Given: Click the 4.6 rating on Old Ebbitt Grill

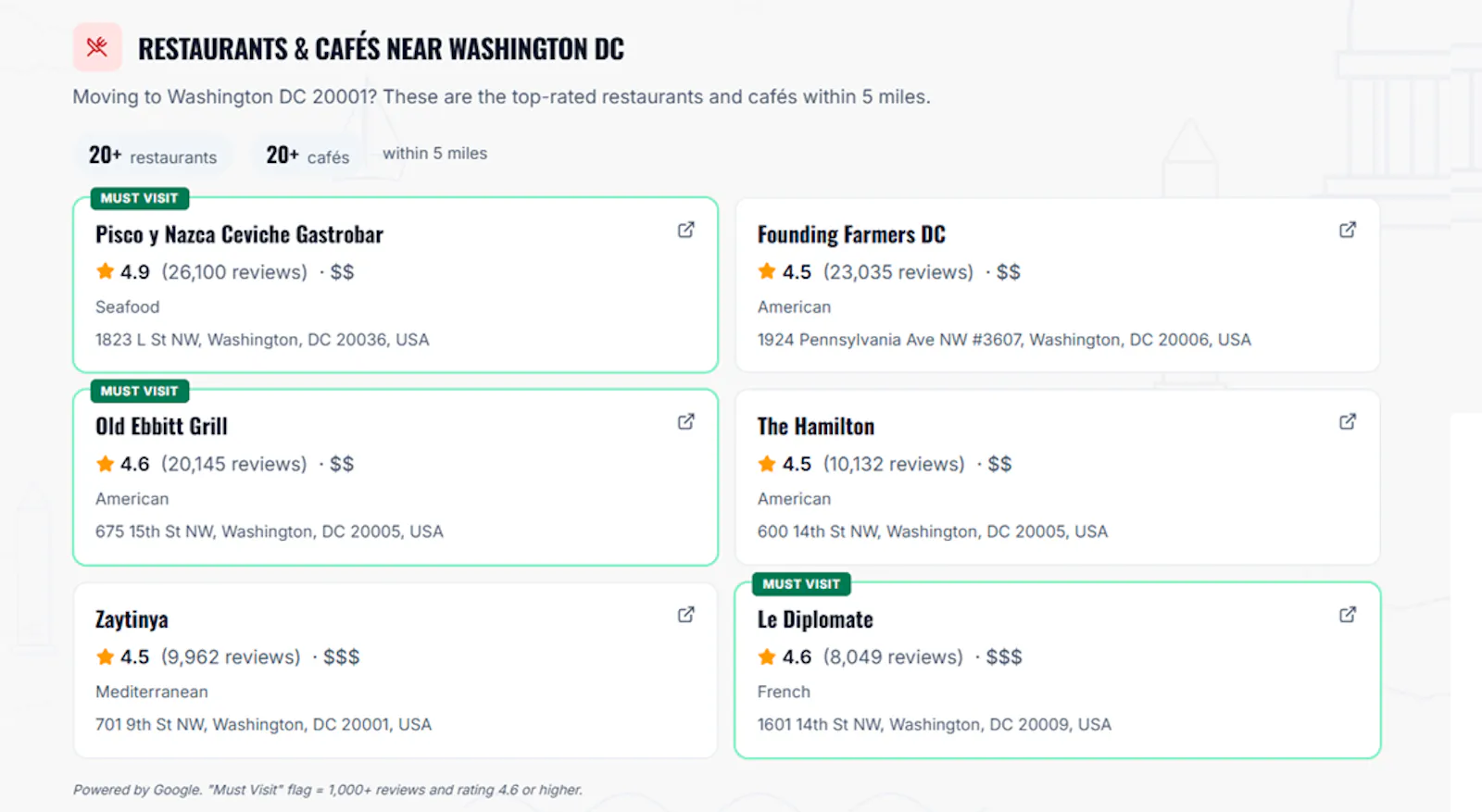Looking at the screenshot, I should pos(134,464).
